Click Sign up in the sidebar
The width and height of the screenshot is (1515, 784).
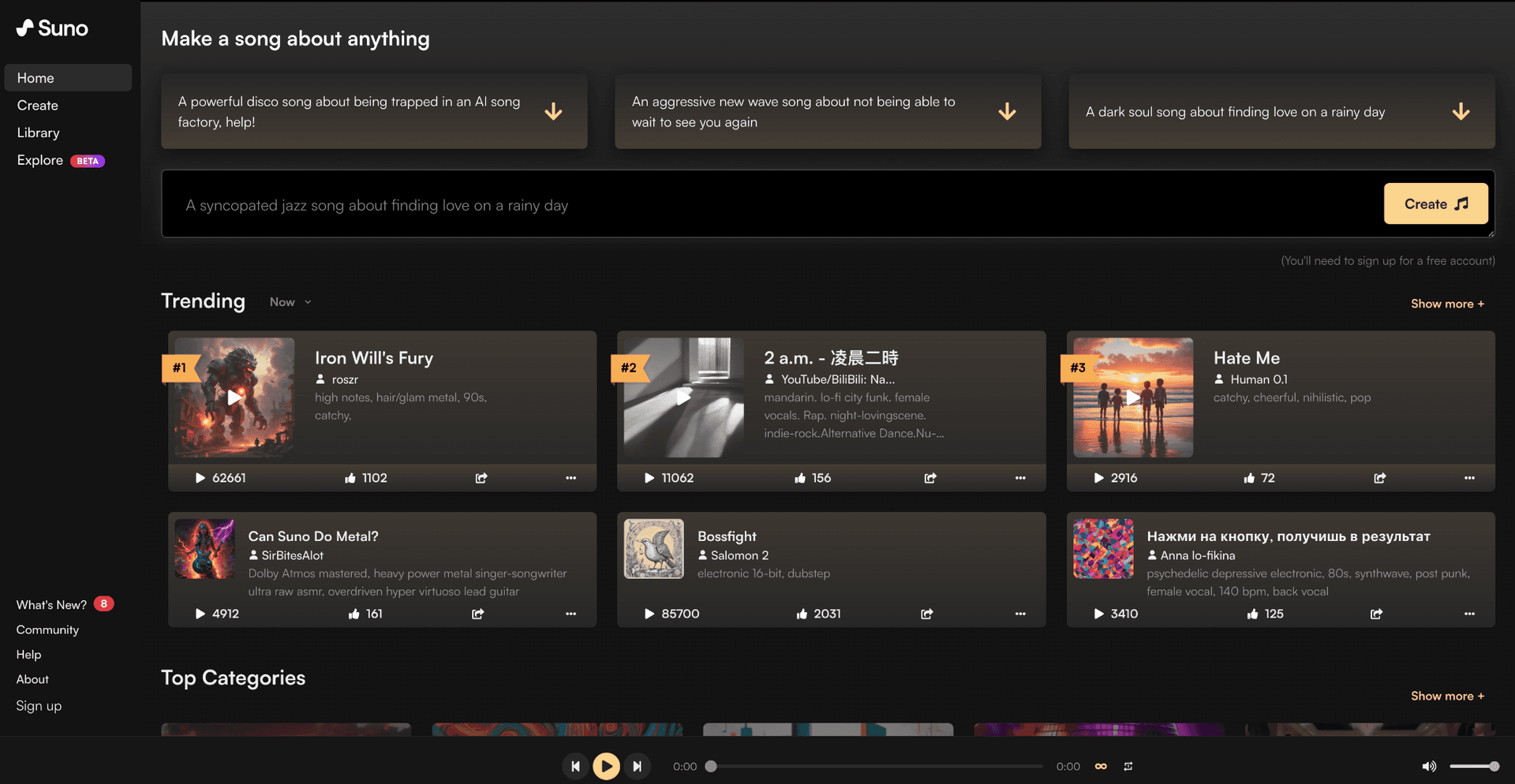pyautogui.click(x=39, y=706)
